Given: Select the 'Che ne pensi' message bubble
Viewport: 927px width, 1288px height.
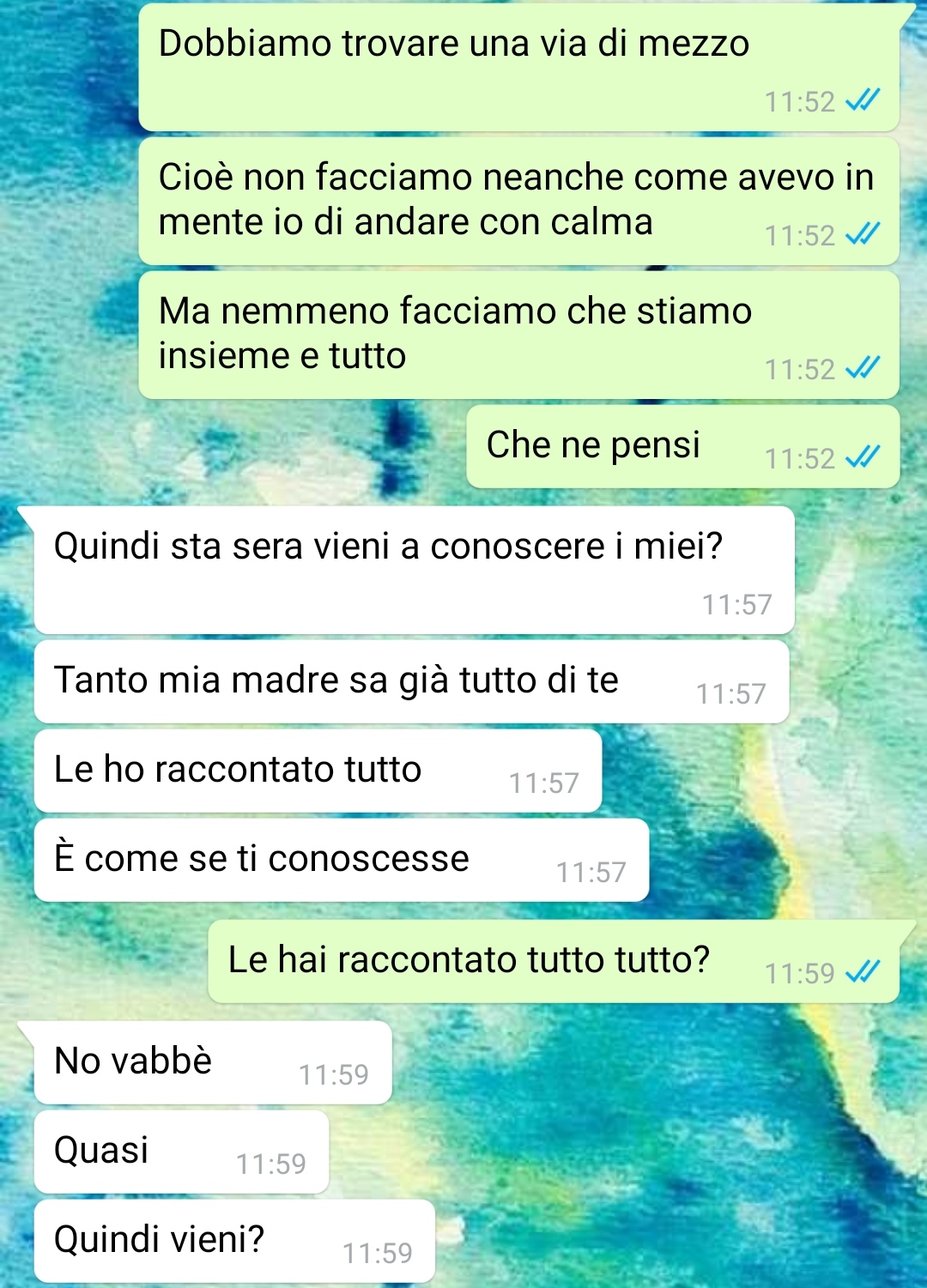Looking at the screenshot, I should click(682, 447).
